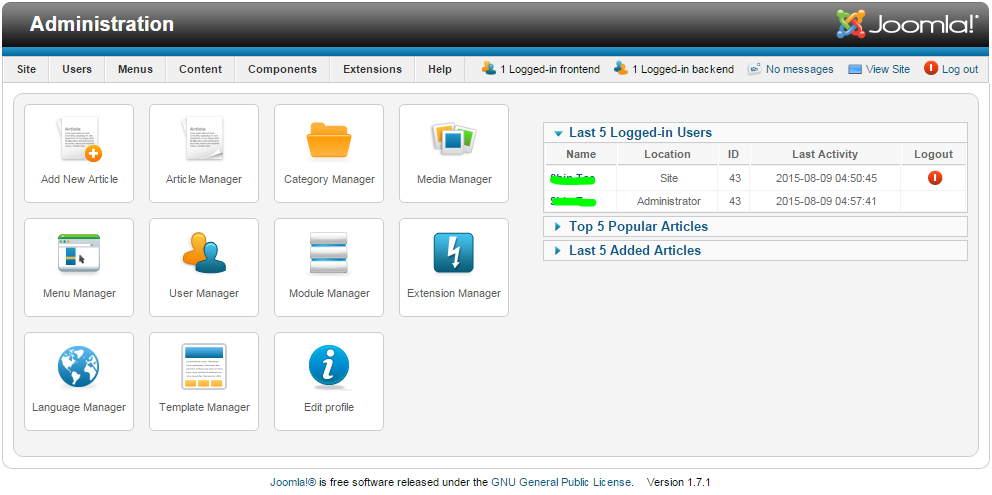The height and width of the screenshot is (495, 992).
Task: Click the logged-in backend users icon
Action: (621, 68)
